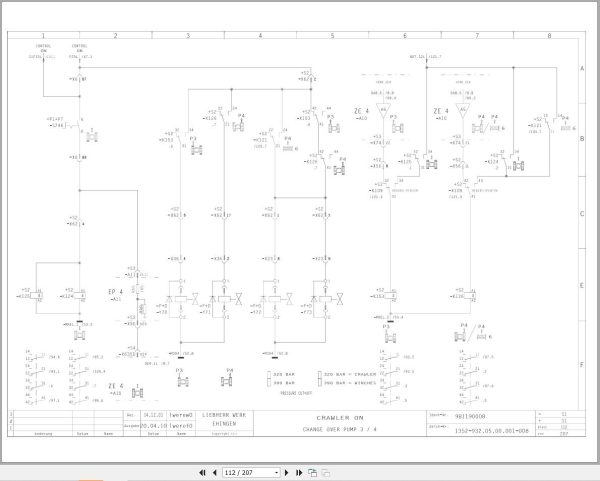Click row marker A on the right border
The width and height of the screenshot is (600, 481).
(x=582, y=68)
